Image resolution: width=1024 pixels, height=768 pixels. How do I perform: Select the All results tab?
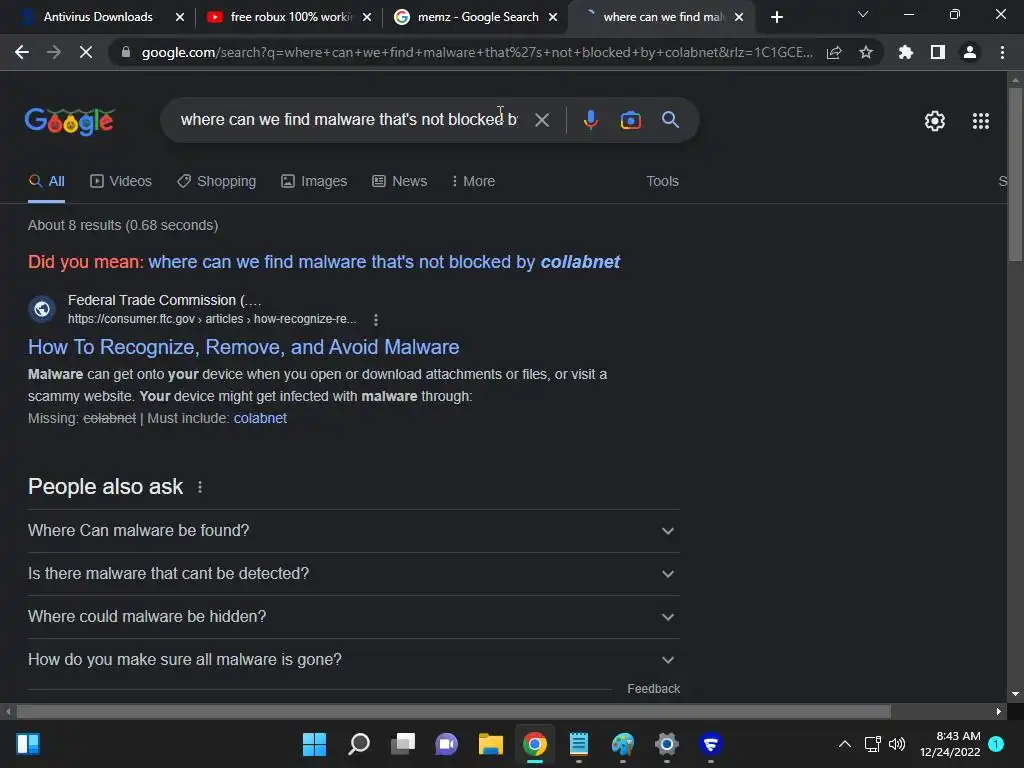[46, 181]
